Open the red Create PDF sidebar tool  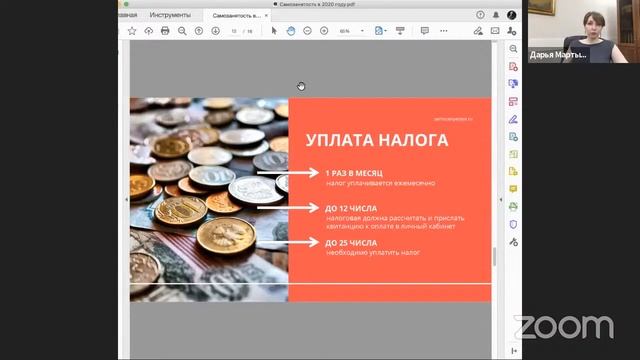[513, 66]
